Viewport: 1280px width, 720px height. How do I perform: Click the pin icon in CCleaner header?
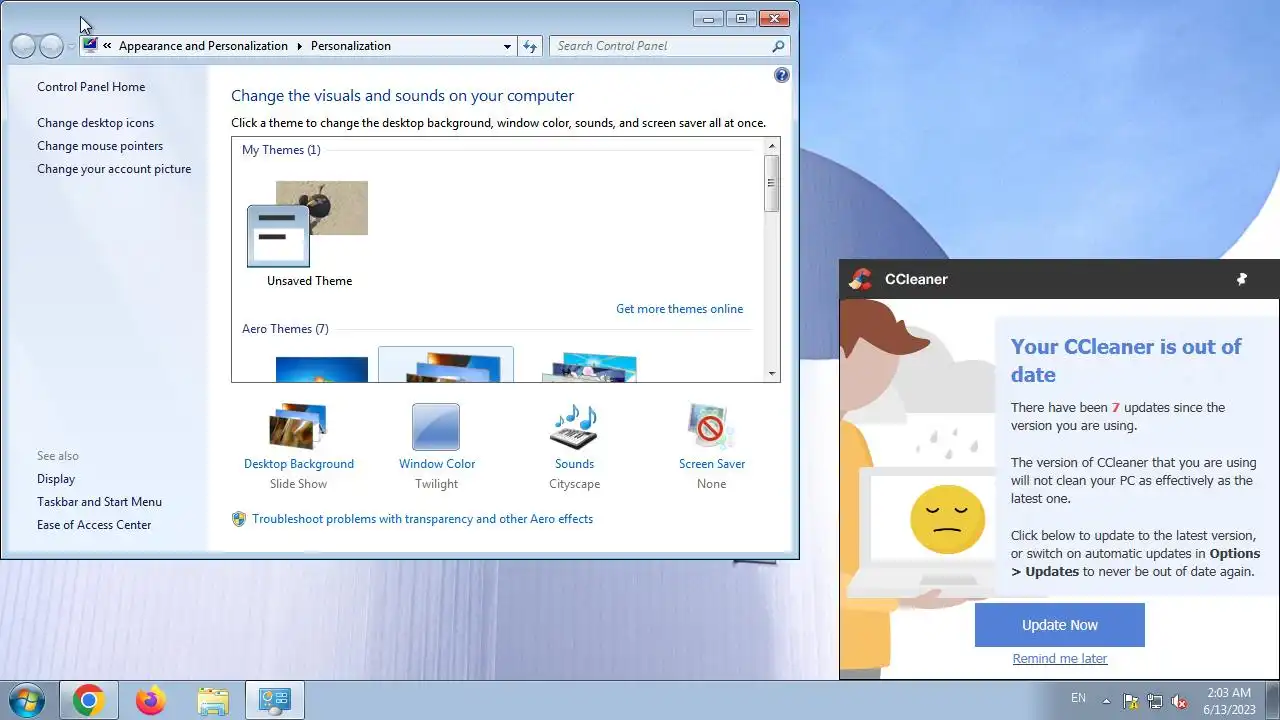[x=1242, y=279]
